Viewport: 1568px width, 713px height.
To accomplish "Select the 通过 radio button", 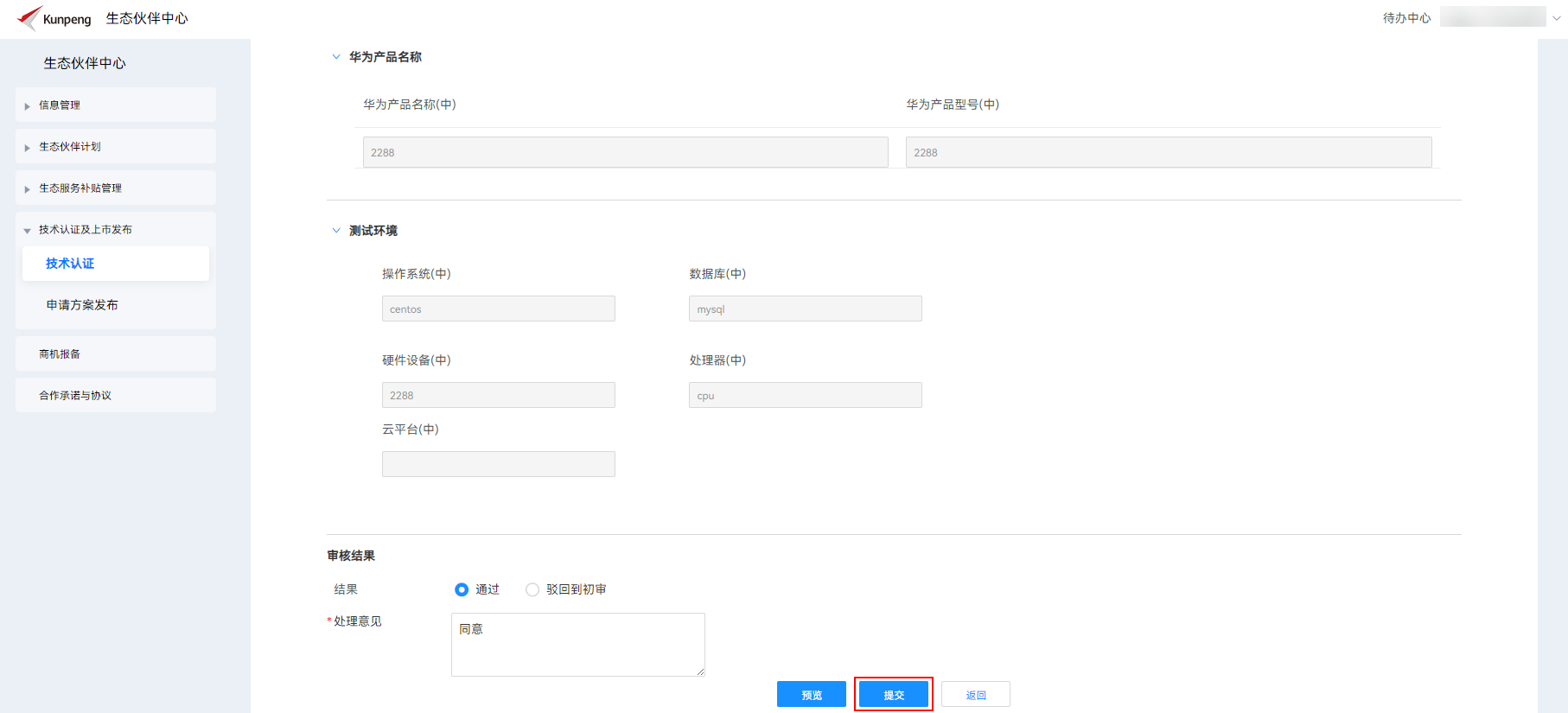I will coord(462,589).
